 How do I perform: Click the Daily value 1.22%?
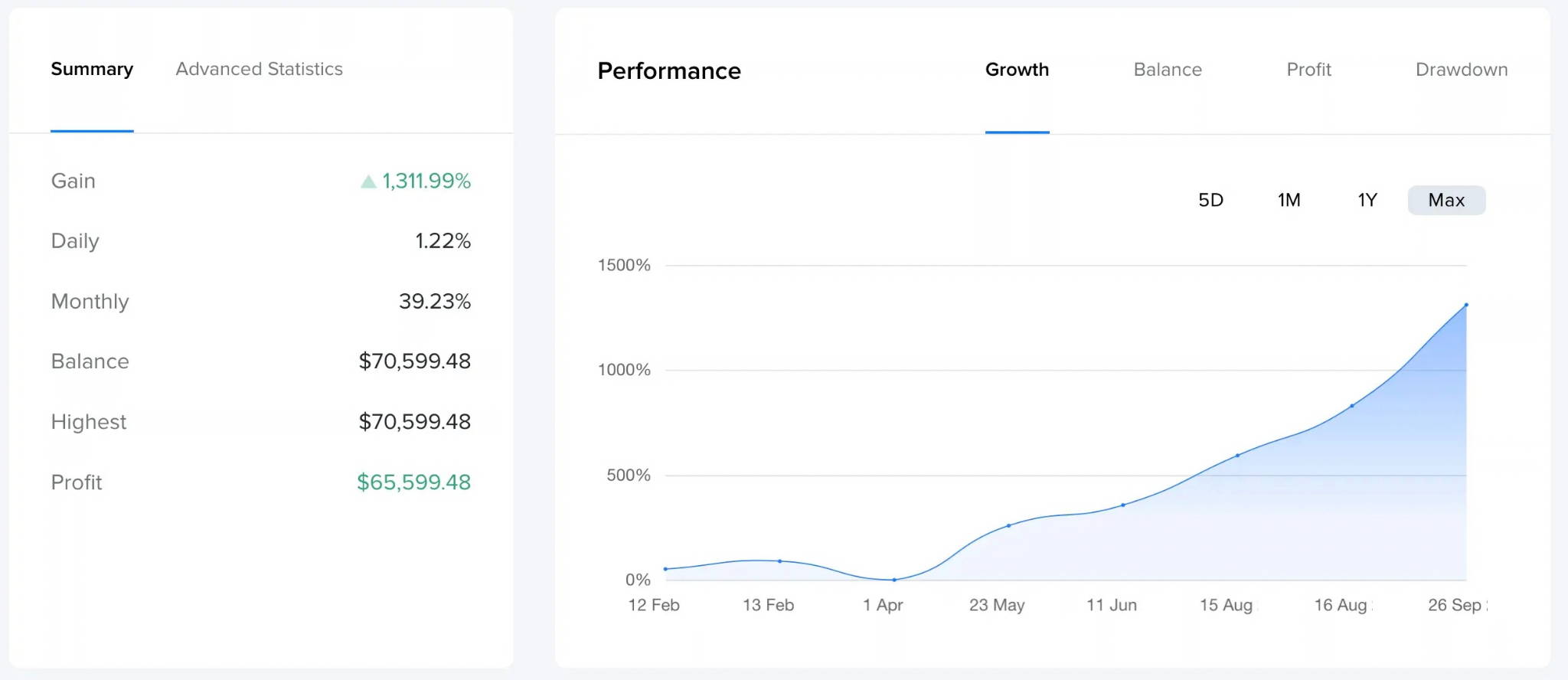tap(443, 241)
